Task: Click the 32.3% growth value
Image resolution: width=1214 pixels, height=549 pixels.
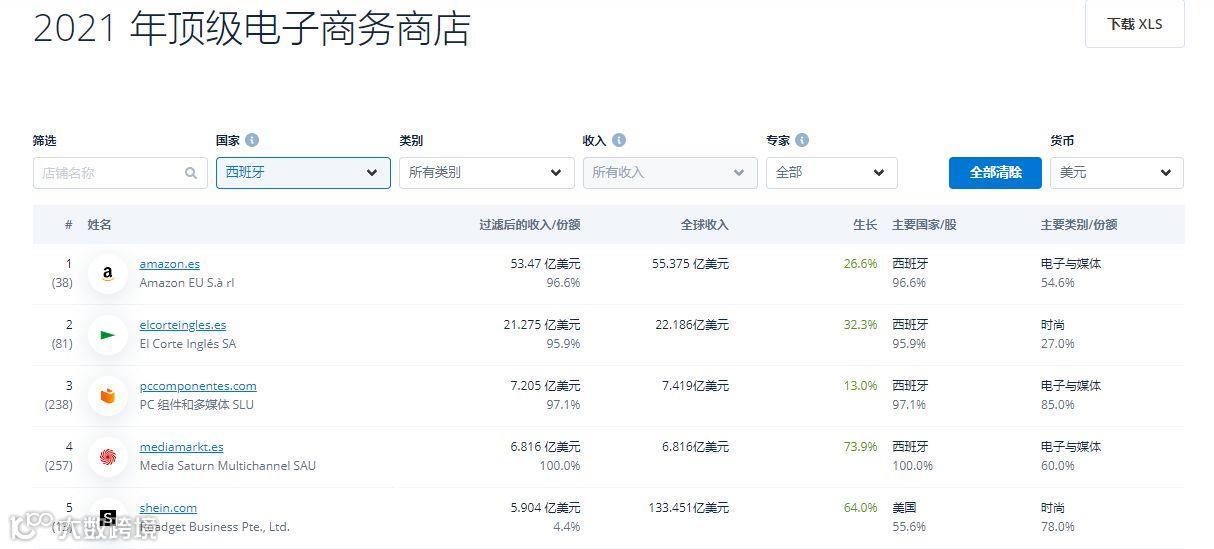Action: pos(860,325)
